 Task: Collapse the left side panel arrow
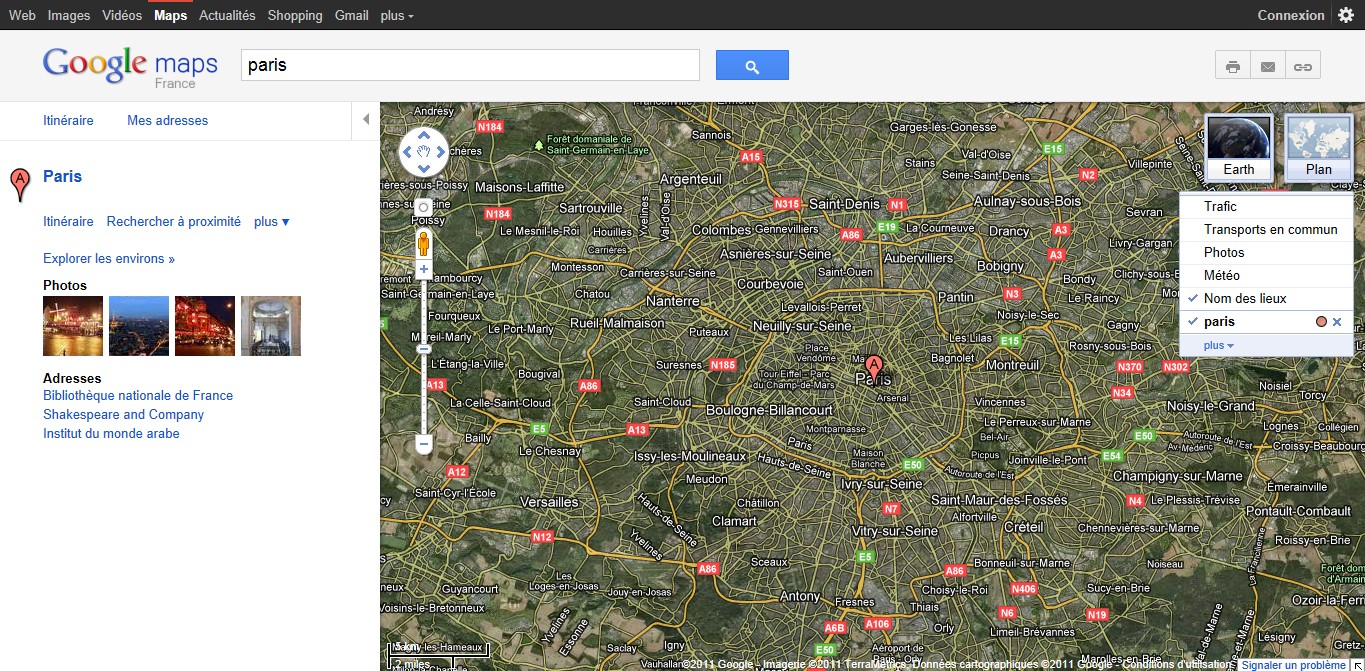[366, 120]
